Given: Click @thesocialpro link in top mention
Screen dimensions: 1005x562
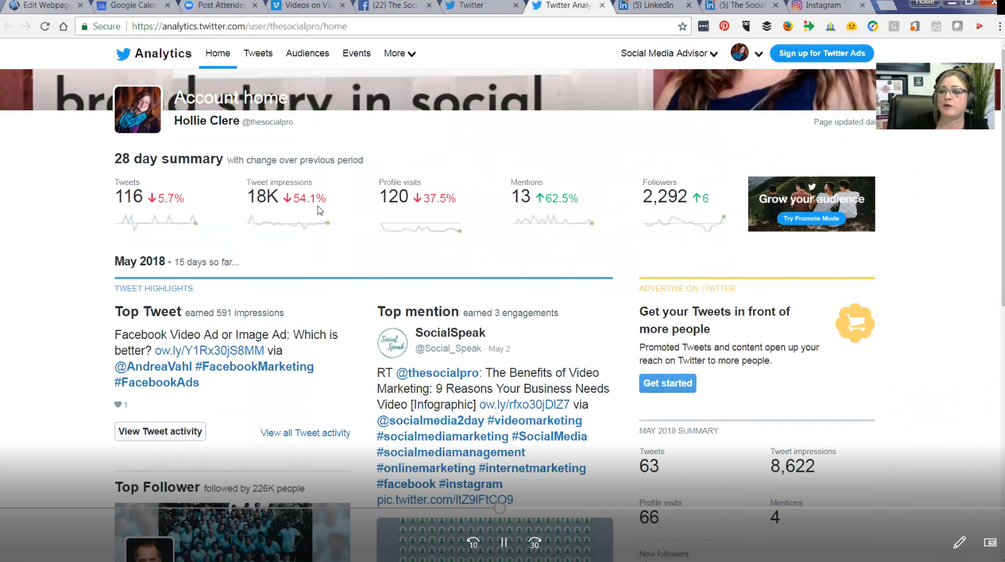Looking at the screenshot, I should tap(437, 373).
